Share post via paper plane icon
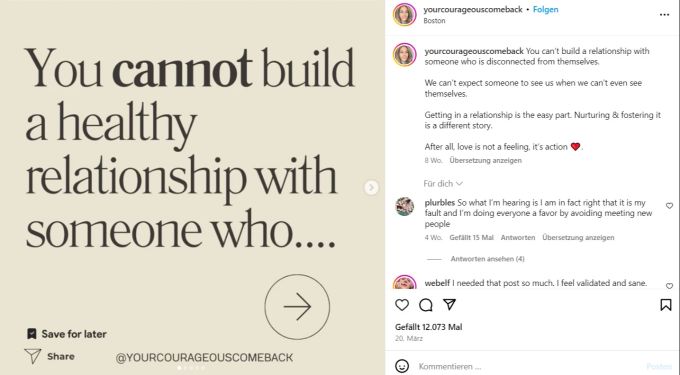This screenshot has width=680, height=375. tap(449, 304)
